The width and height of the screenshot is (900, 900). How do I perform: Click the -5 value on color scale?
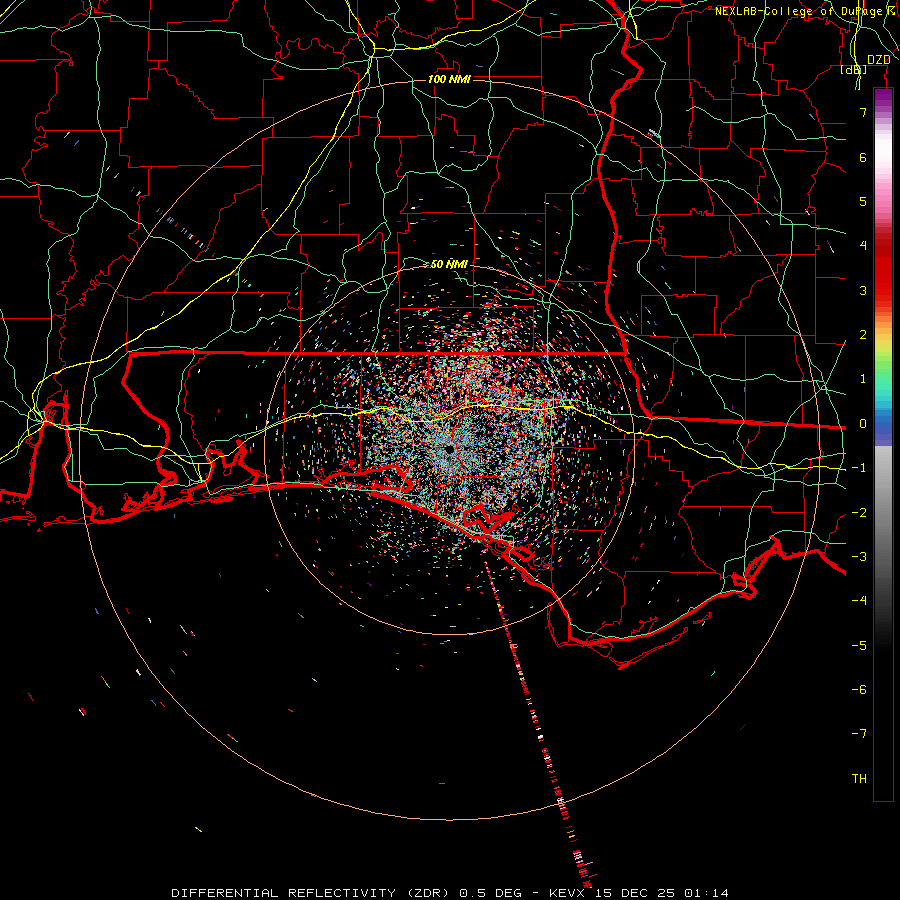[859, 646]
